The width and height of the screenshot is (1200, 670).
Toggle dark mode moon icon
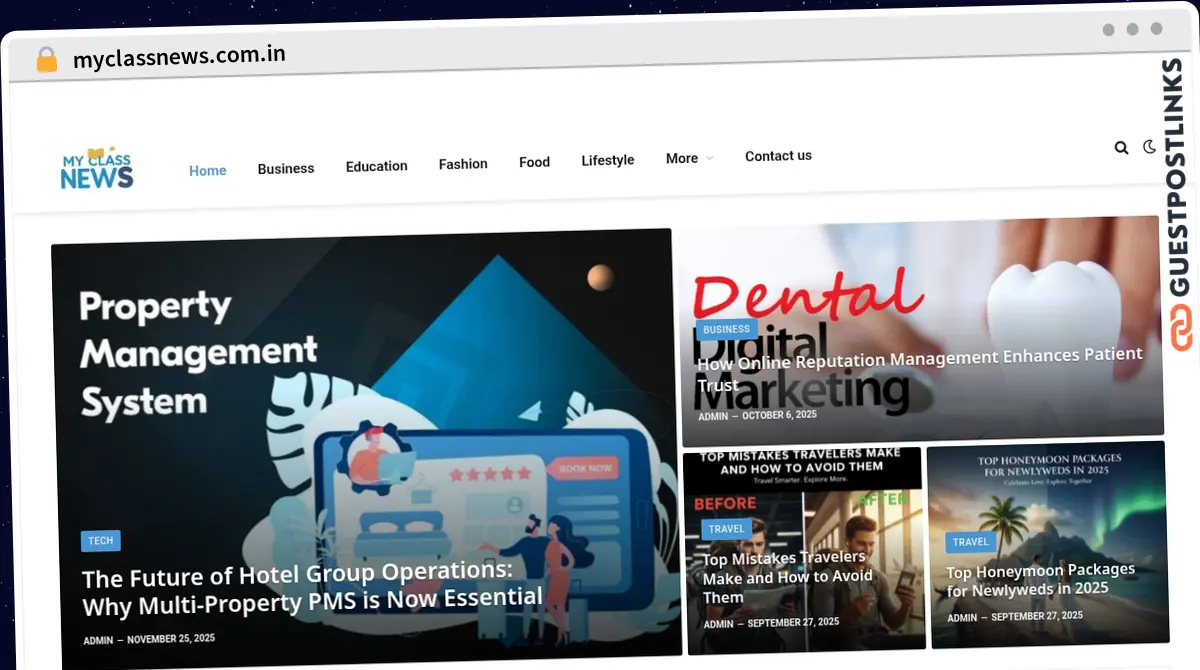pyautogui.click(x=1150, y=147)
